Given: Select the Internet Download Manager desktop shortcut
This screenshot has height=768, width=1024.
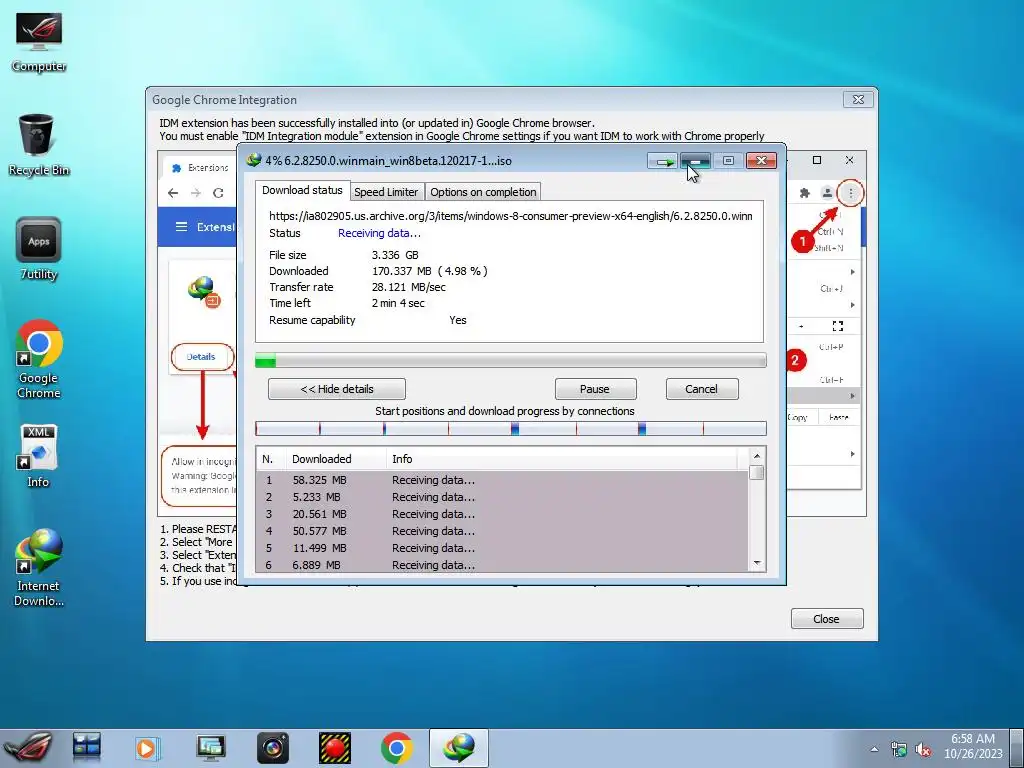Looking at the screenshot, I should 39,568.
